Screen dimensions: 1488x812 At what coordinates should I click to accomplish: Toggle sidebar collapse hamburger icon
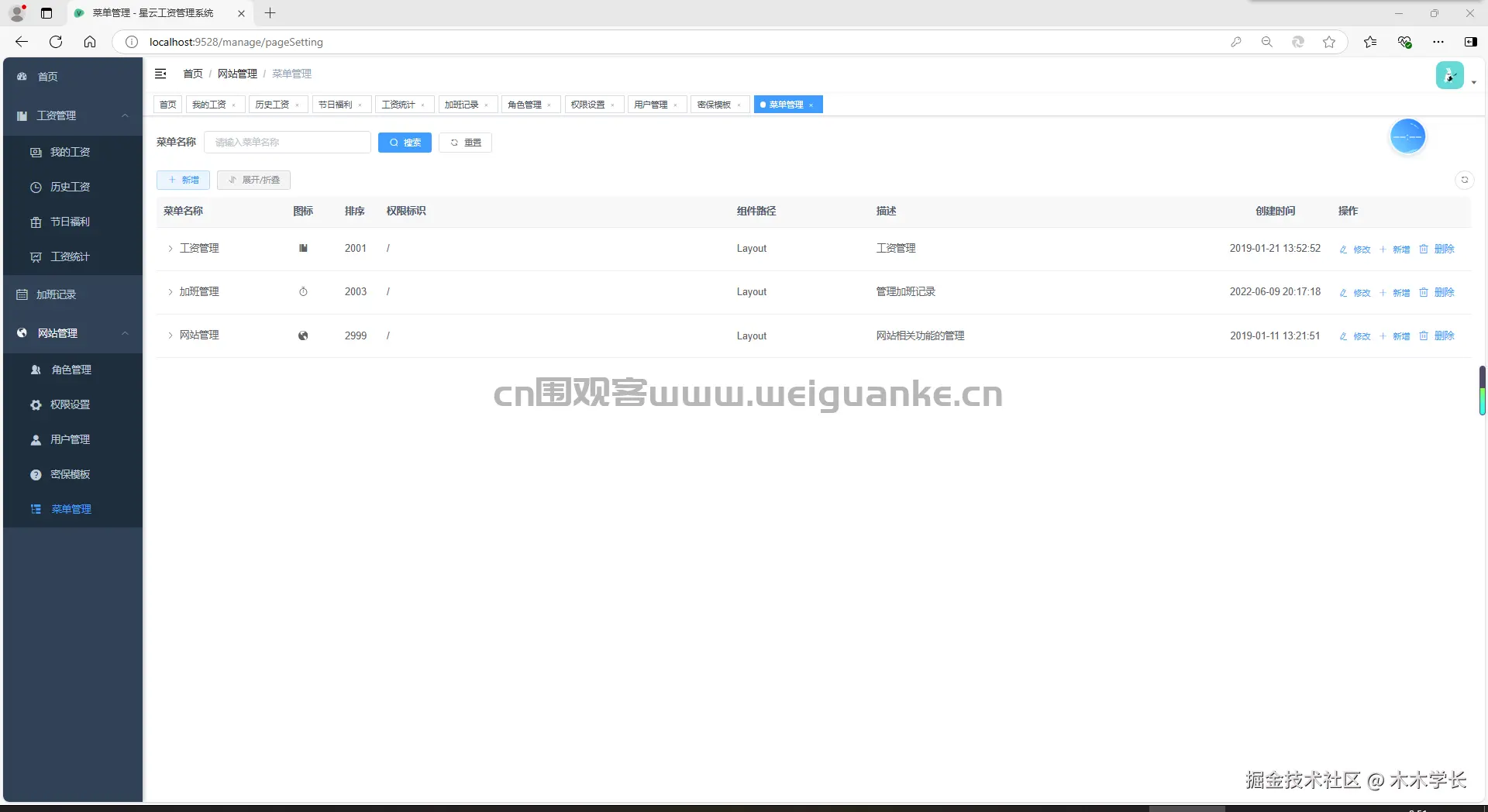click(161, 74)
